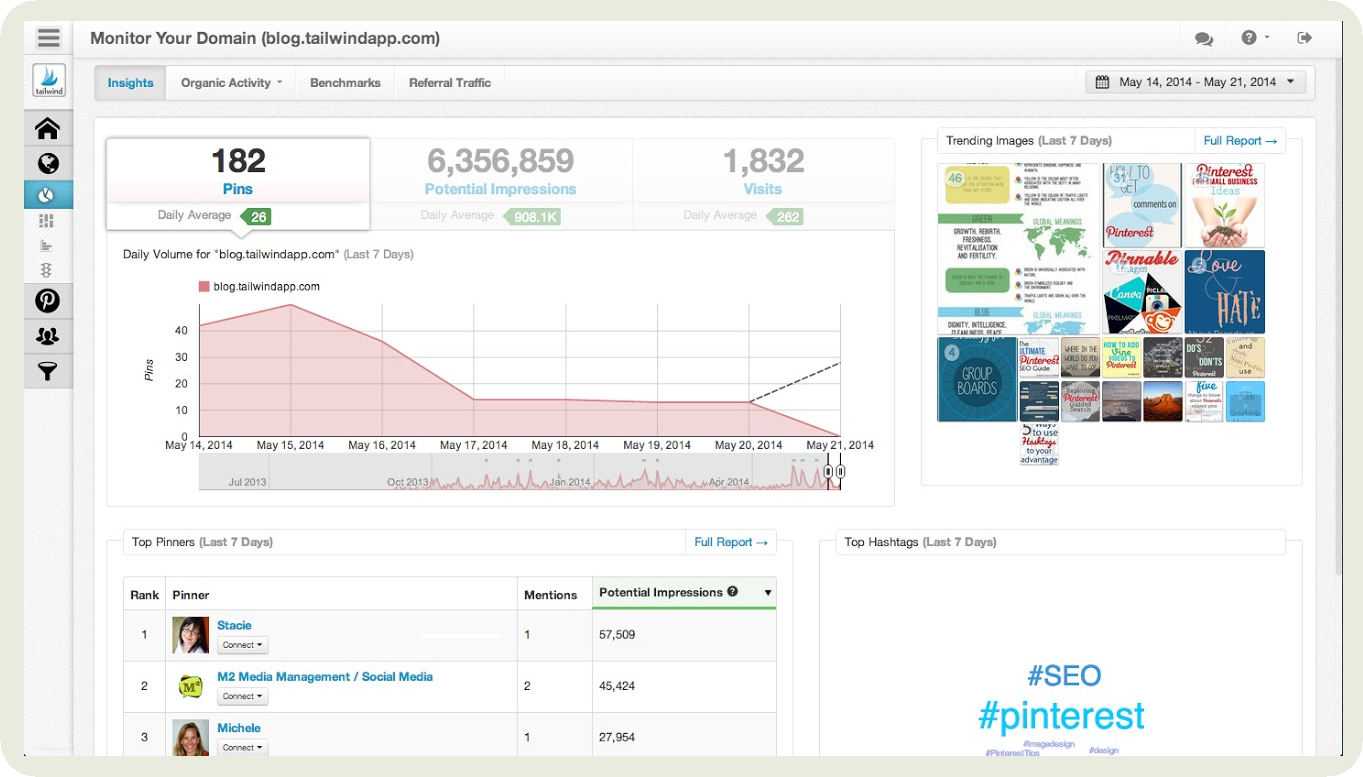This screenshot has width=1363, height=777.
Task: Click the home icon in the sidebar
Action: click(x=48, y=129)
